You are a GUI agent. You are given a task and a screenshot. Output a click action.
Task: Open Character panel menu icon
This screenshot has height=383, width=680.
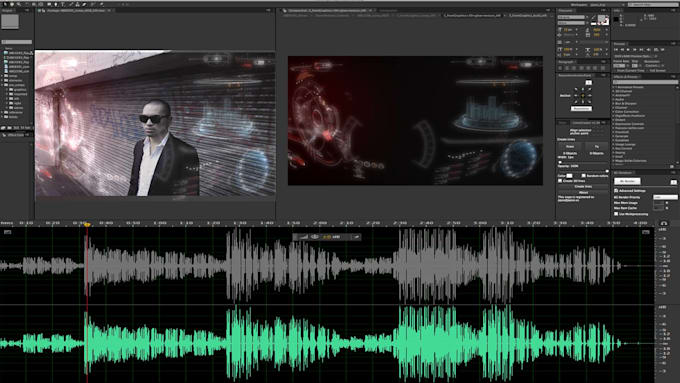[604, 10]
